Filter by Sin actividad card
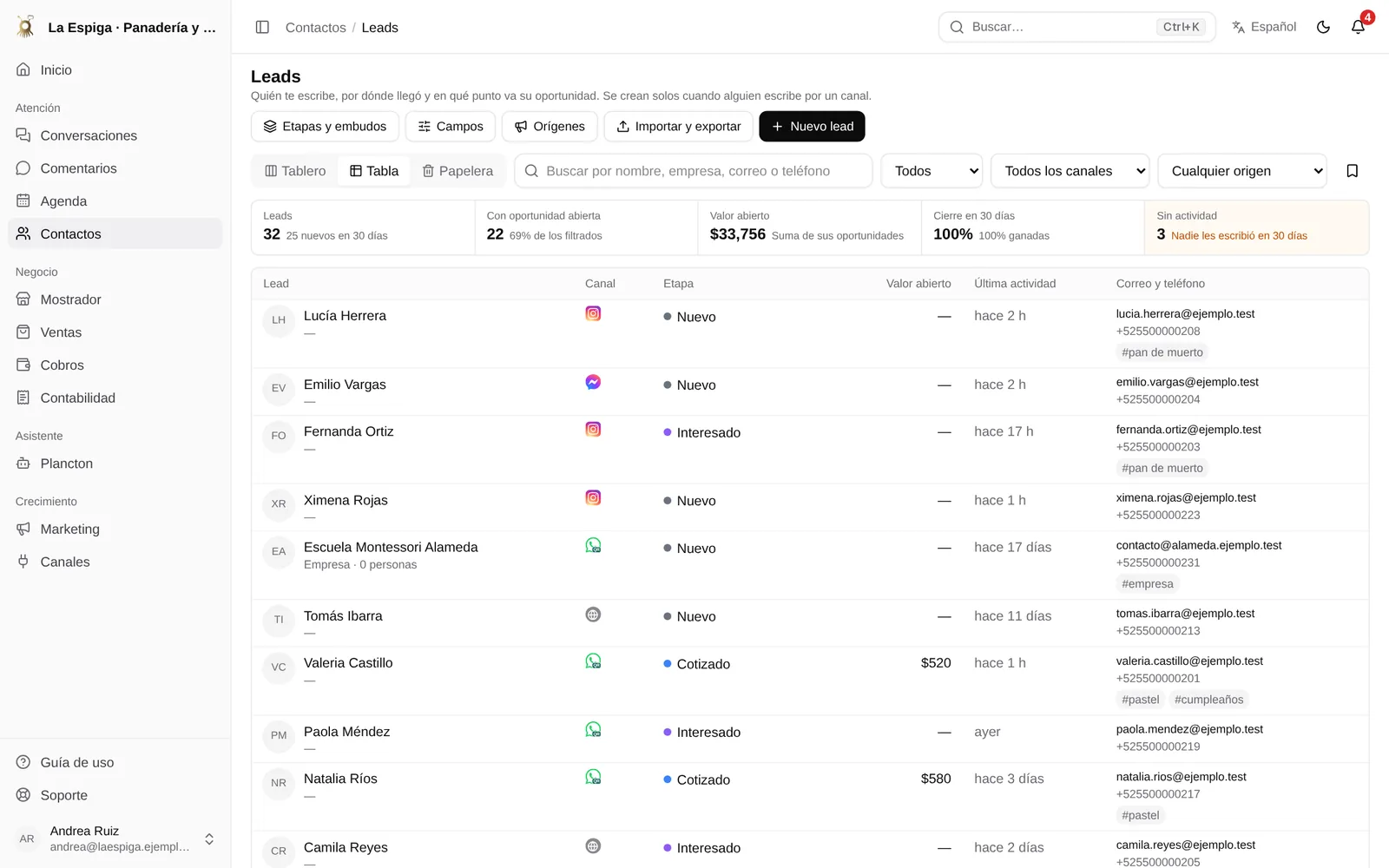The image size is (1389, 868). pyautogui.click(x=1256, y=227)
